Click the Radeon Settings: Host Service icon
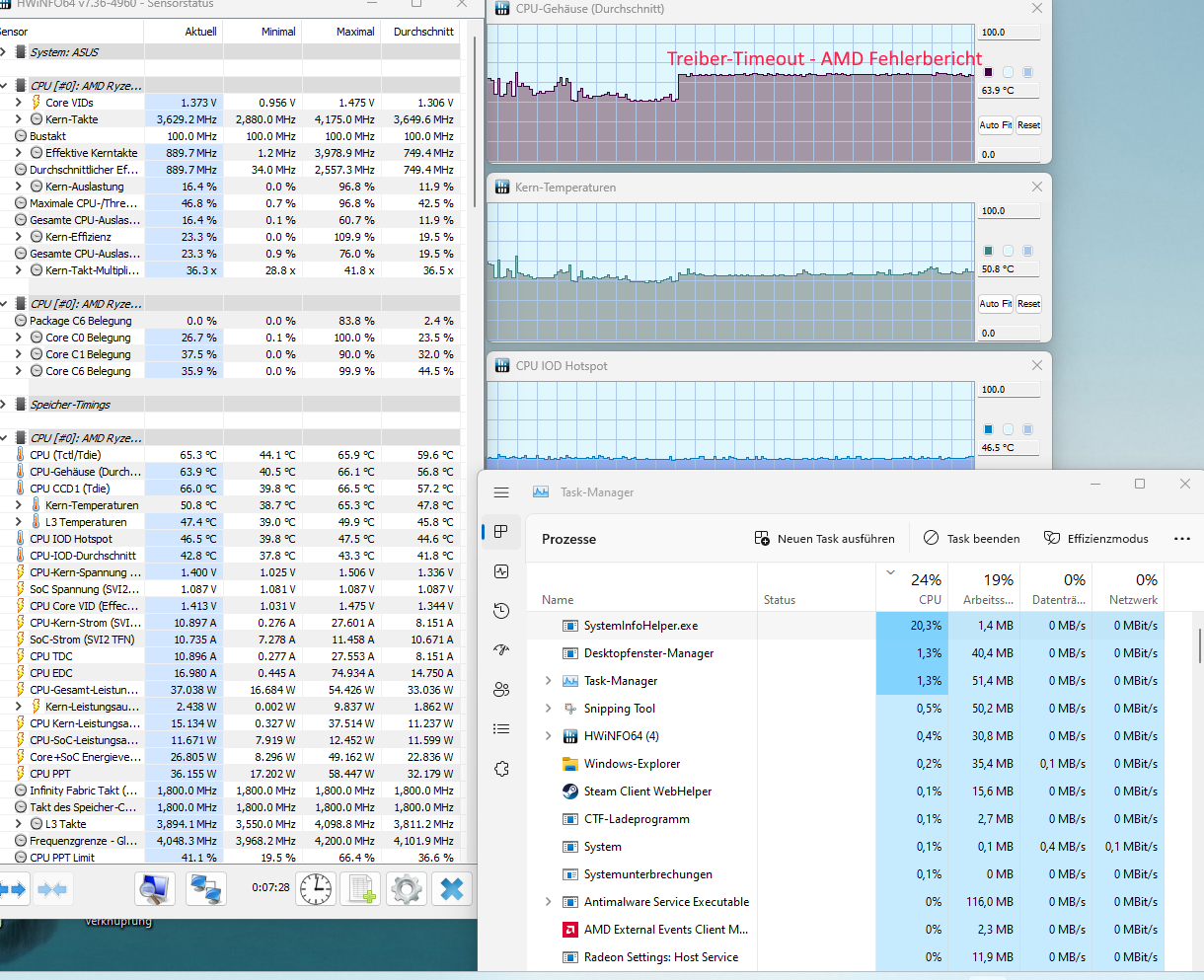 569,957
